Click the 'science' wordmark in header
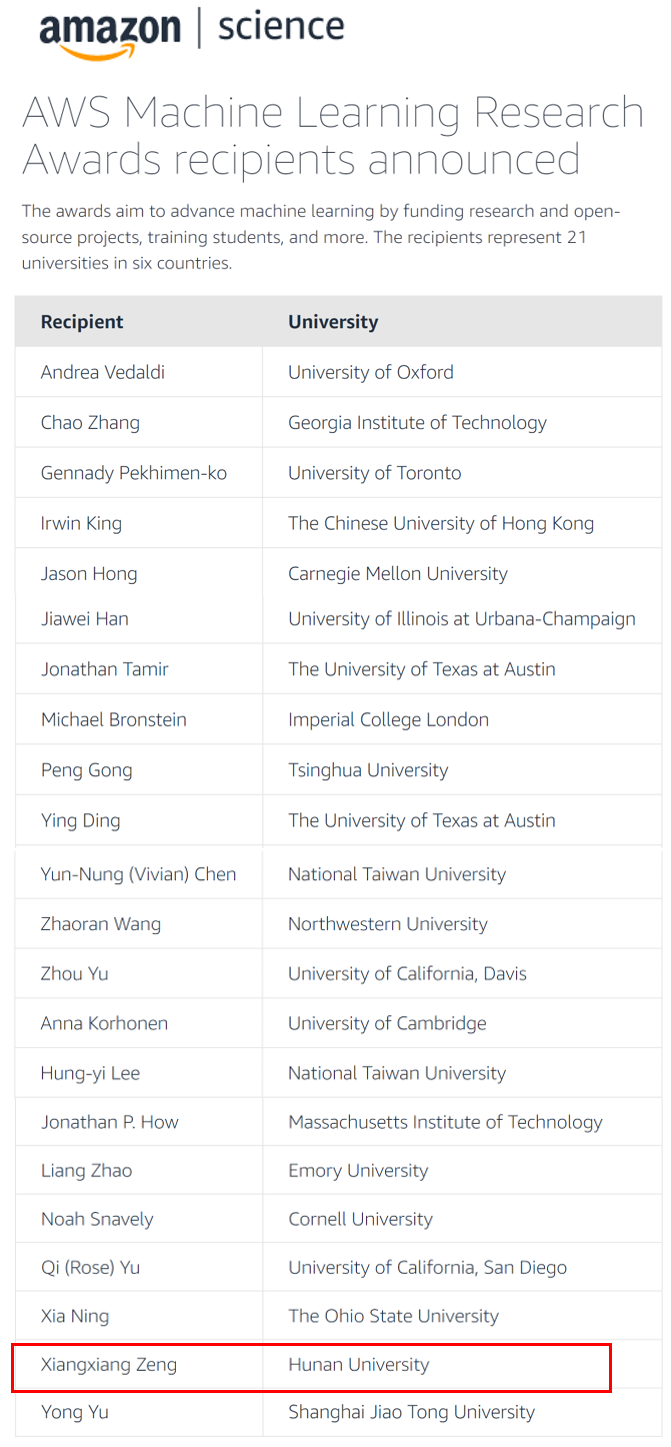The image size is (671, 1447). point(280,26)
